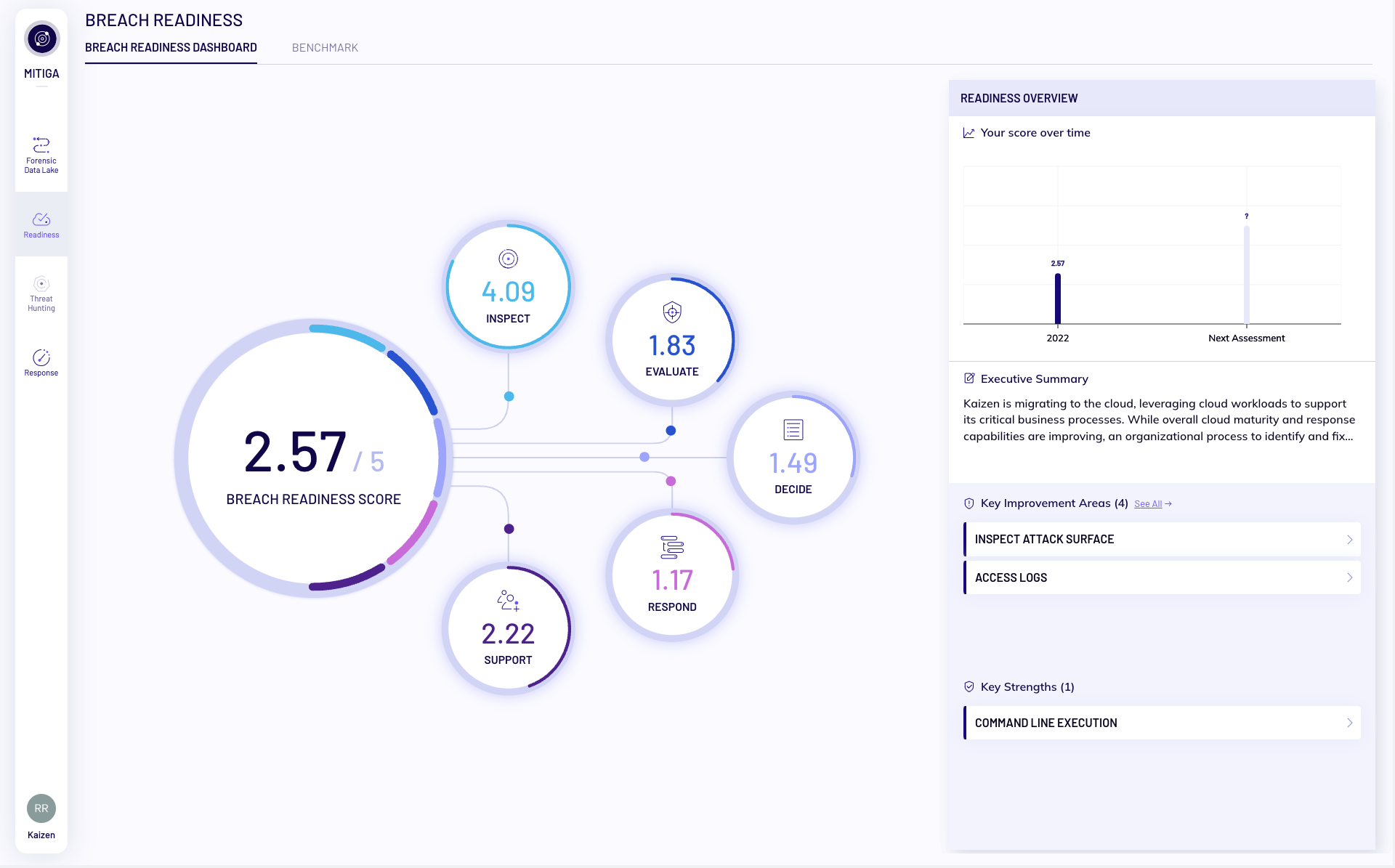Click the 2022 score bar in chart

tap(1058, 299)
